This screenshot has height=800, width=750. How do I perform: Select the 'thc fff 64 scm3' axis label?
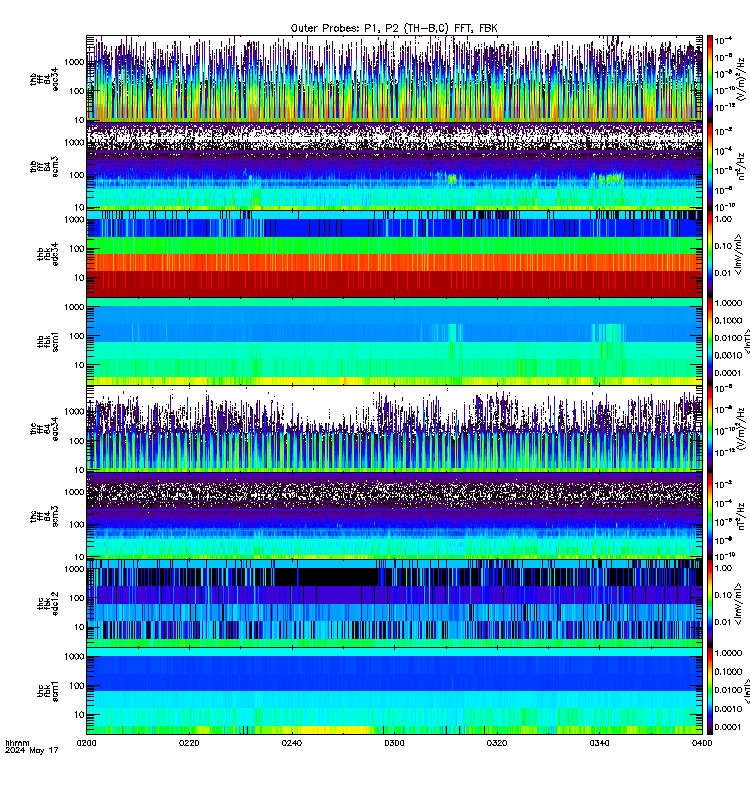[x=44, y=516]
